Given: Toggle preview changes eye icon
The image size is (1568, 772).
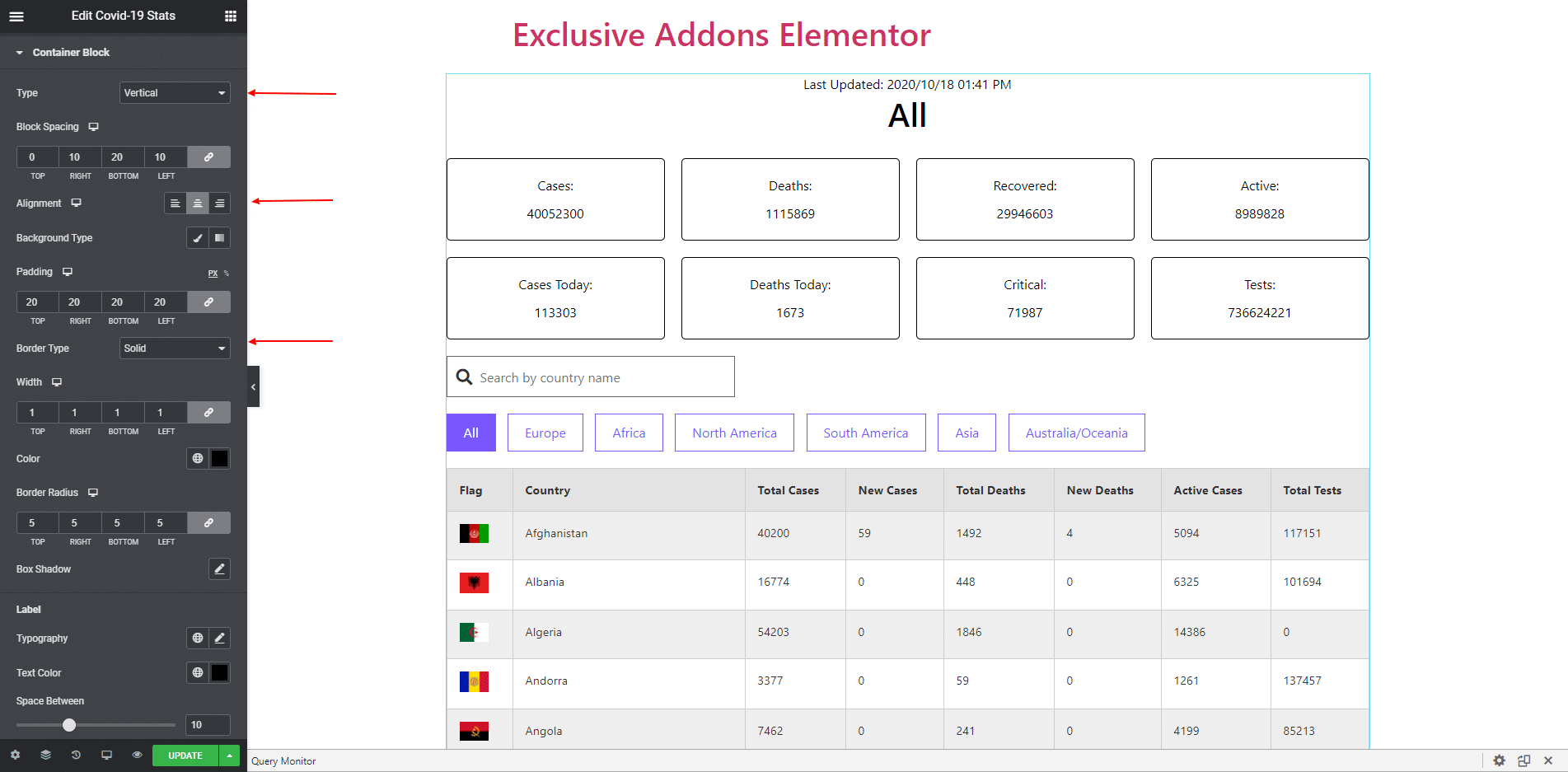Looking at the screenshot, I should 137,755.
